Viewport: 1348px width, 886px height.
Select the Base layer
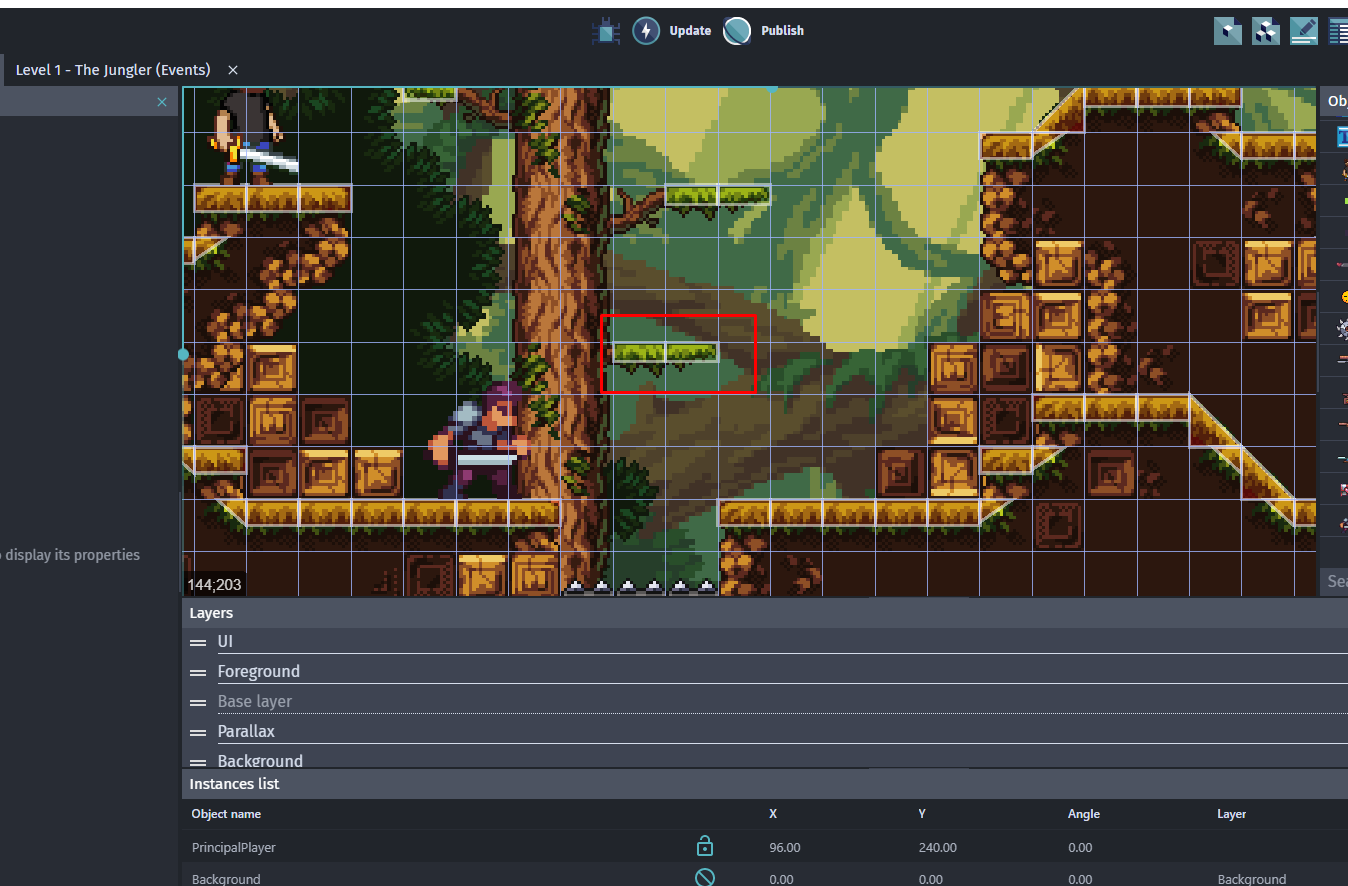pyautogui.click(x=254, y=701)
